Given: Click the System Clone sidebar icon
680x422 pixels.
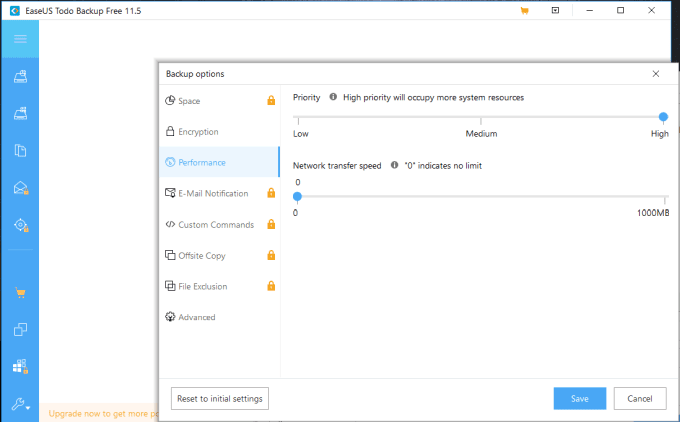Looking at the screenshot, I should (x=20, y=367).
